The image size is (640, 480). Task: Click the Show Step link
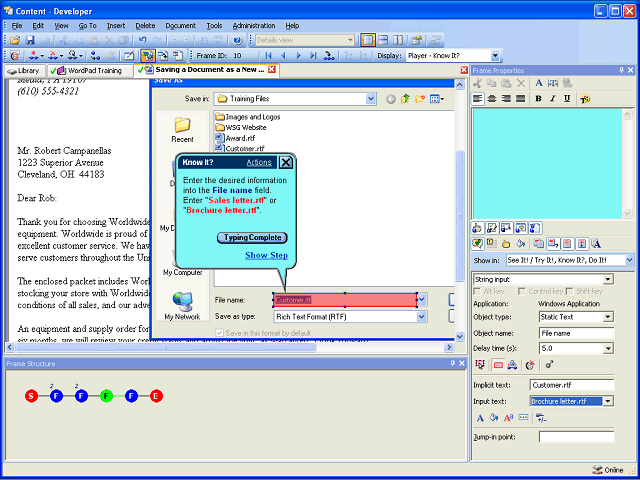[267, 256]
